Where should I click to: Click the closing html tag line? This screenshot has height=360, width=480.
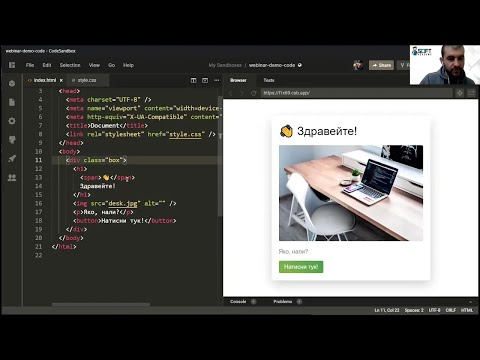click(x=64, y=247)
